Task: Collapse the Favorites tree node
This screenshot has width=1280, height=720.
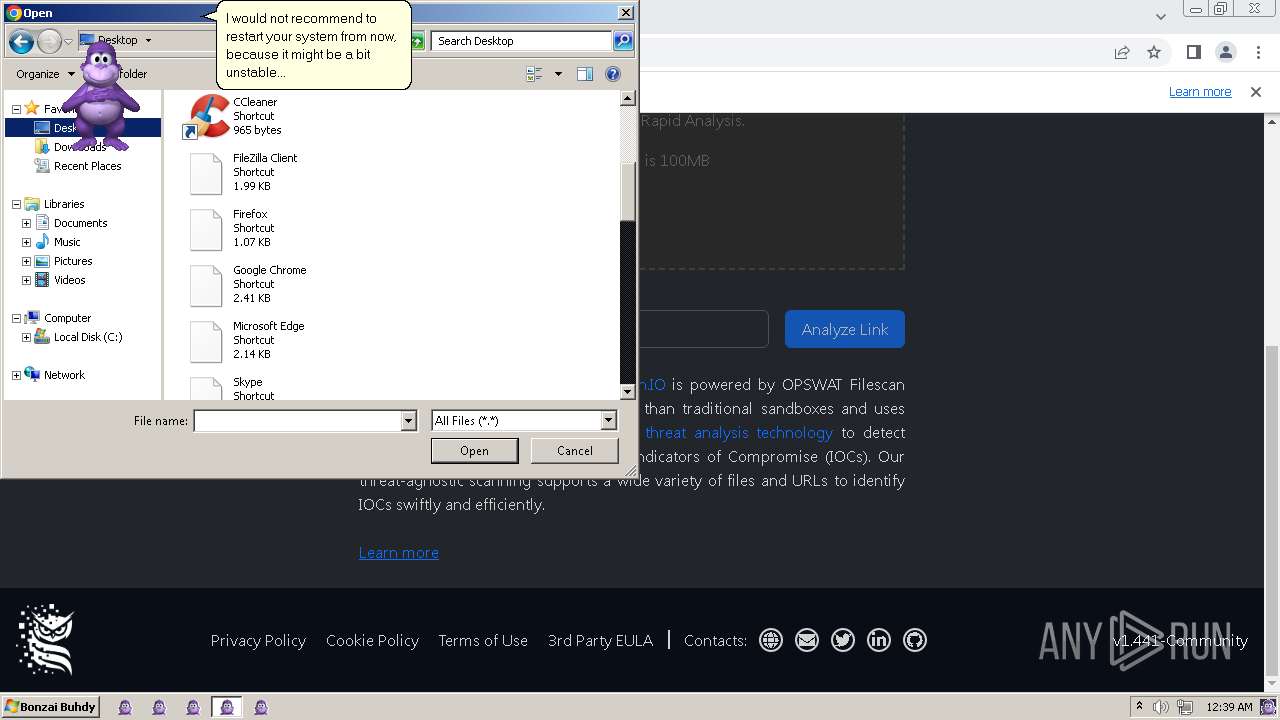Action: [16, 109]
